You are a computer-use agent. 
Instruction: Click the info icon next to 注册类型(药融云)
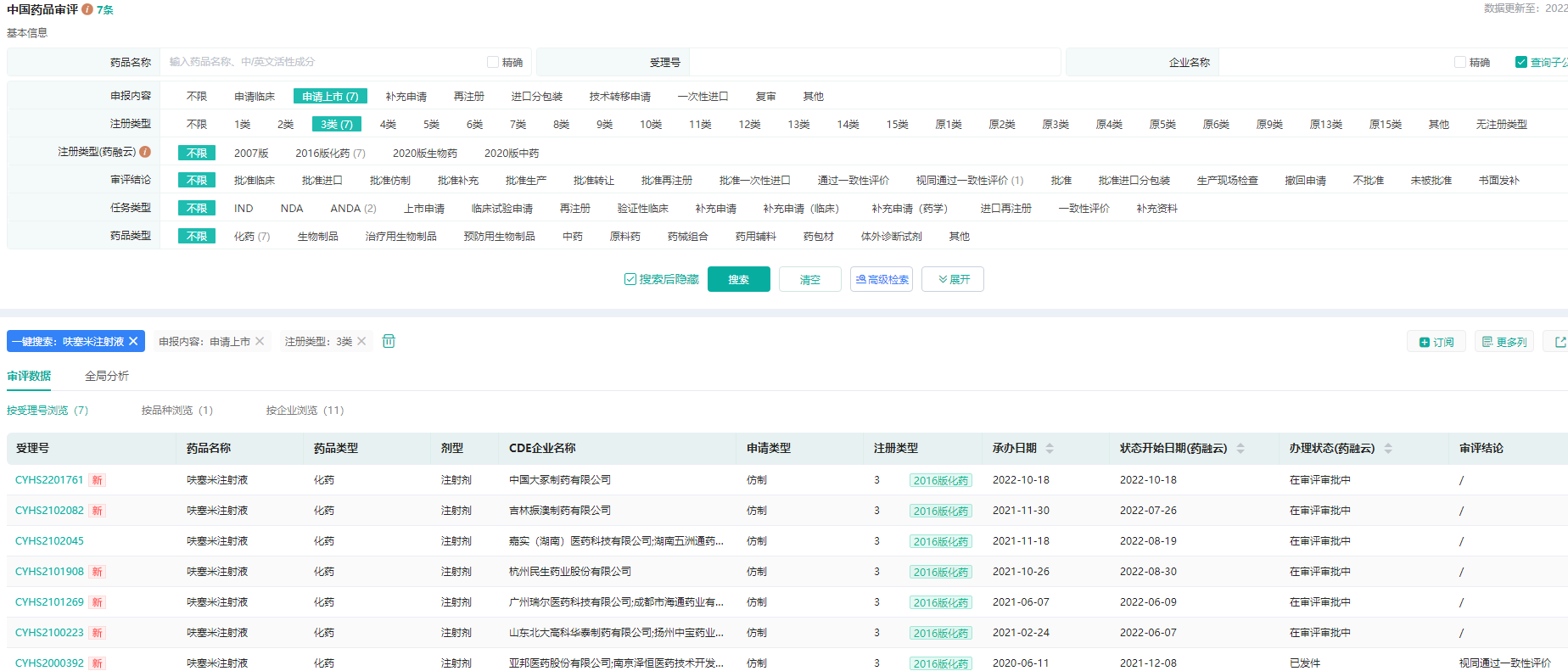[145, 152]
